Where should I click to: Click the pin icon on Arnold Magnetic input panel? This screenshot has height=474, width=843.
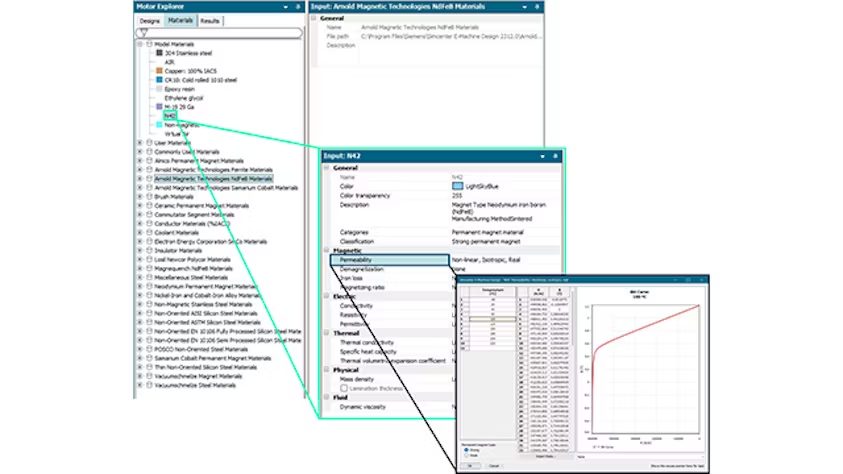[537, 7]
